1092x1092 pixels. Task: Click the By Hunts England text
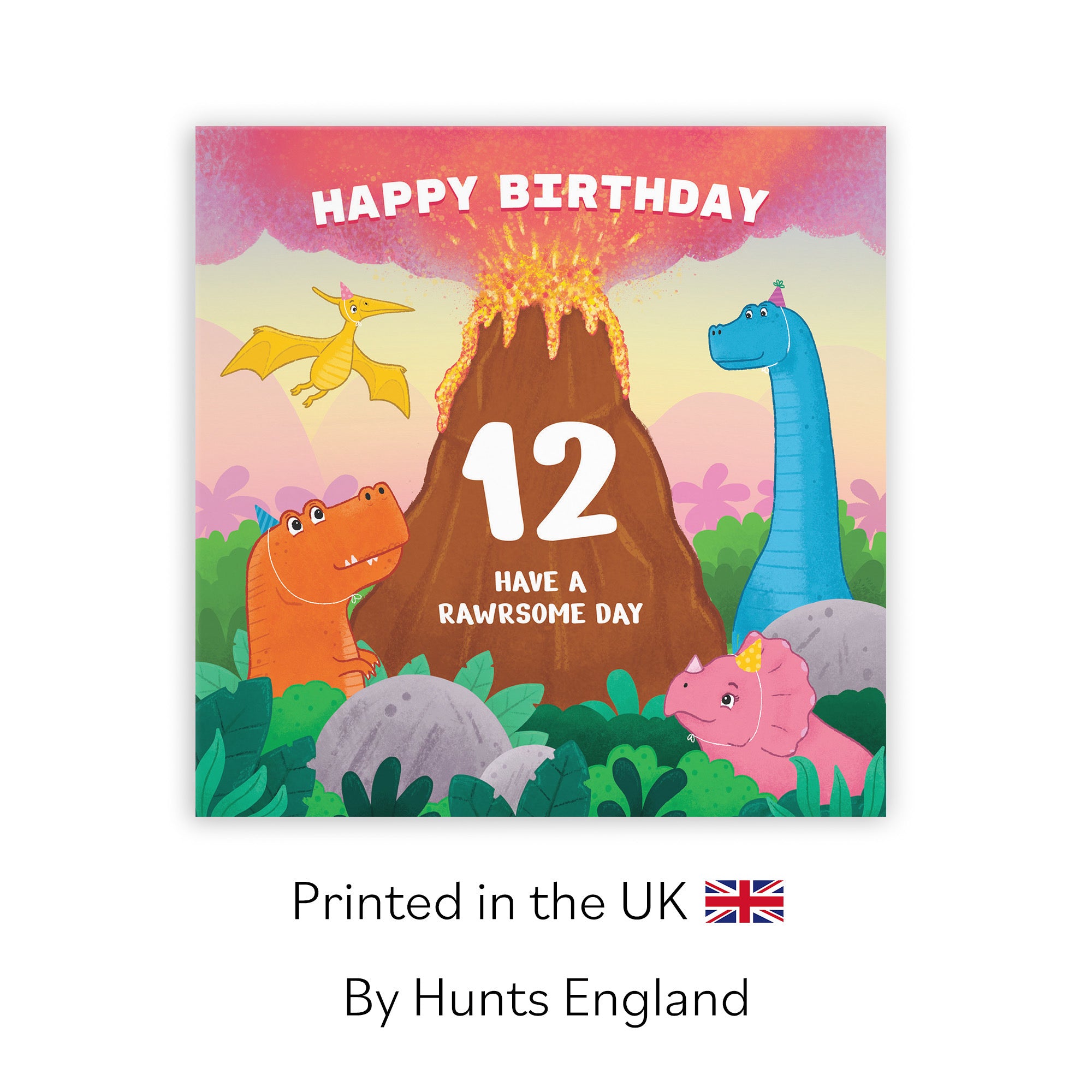546,999
